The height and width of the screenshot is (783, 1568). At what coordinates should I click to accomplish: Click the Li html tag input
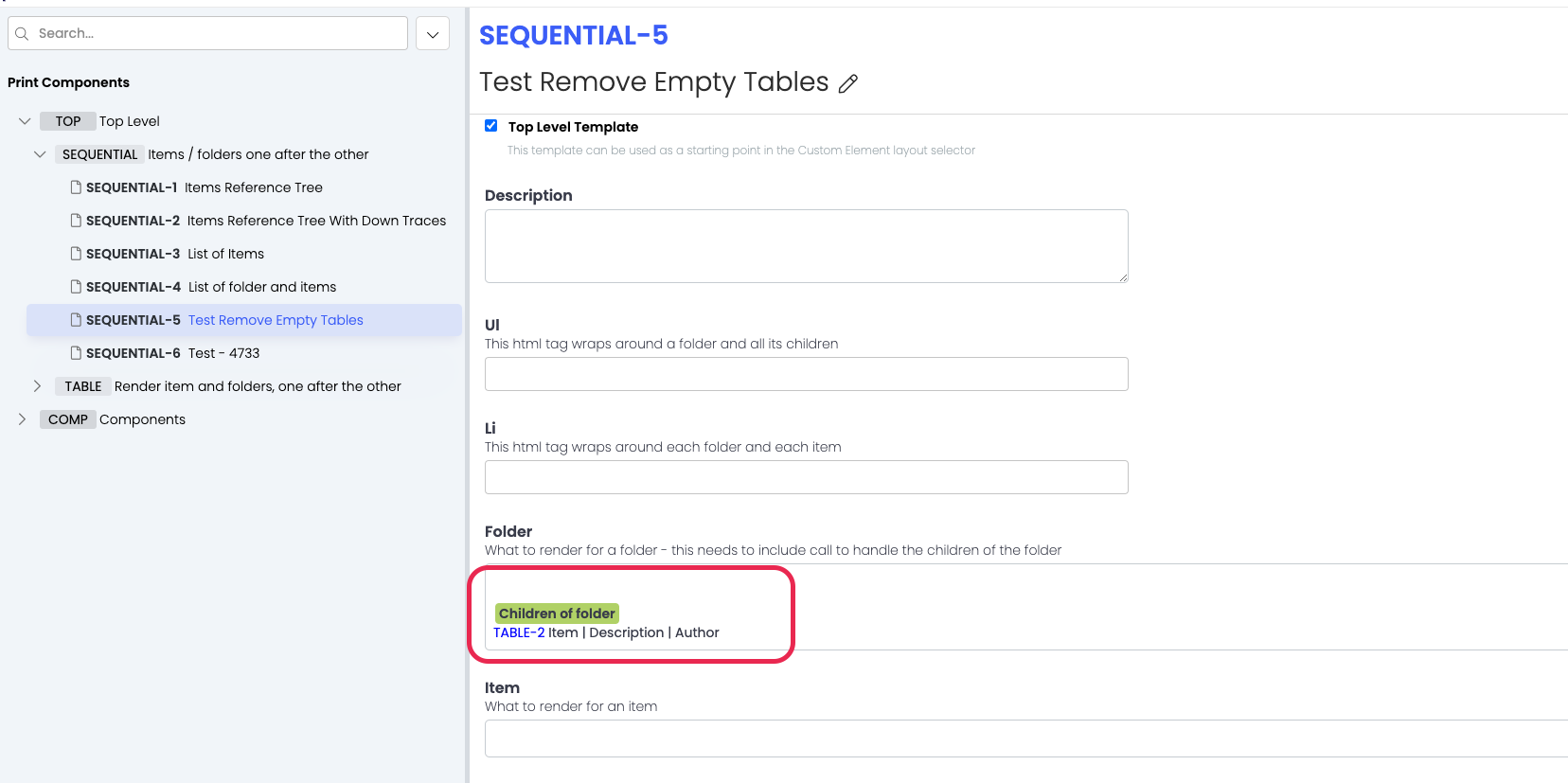click(807, 477)
